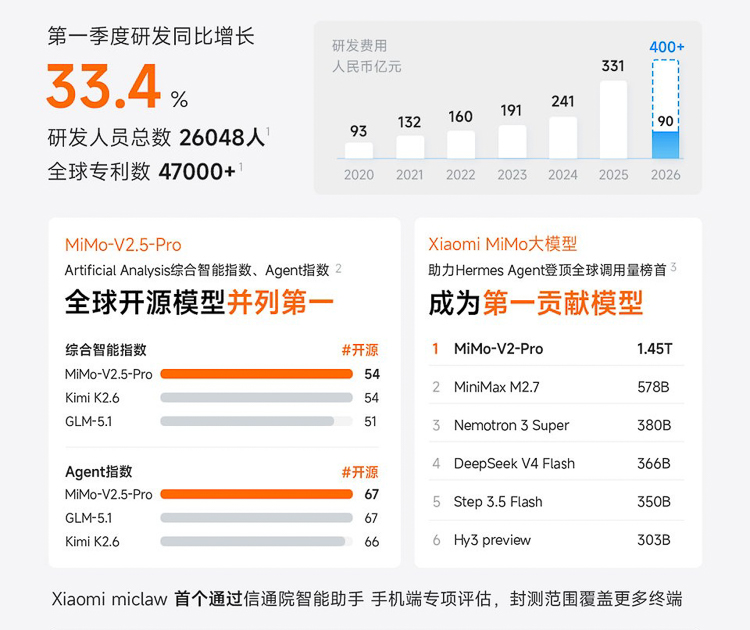Click the 2020 year label on the axis
The width and height of the screenshot is (750, 630).
(x=359, y=175)
